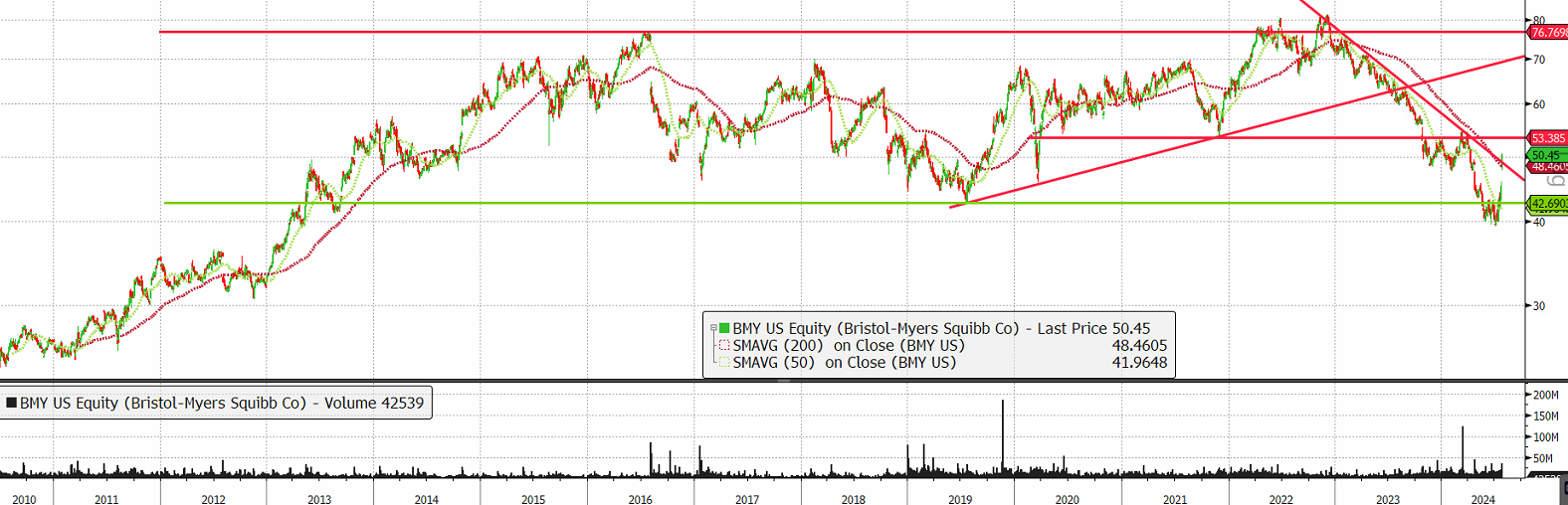1568x505 pixels.
Task: Click the 42.690 green support level tag
Action: [1548, 203]
